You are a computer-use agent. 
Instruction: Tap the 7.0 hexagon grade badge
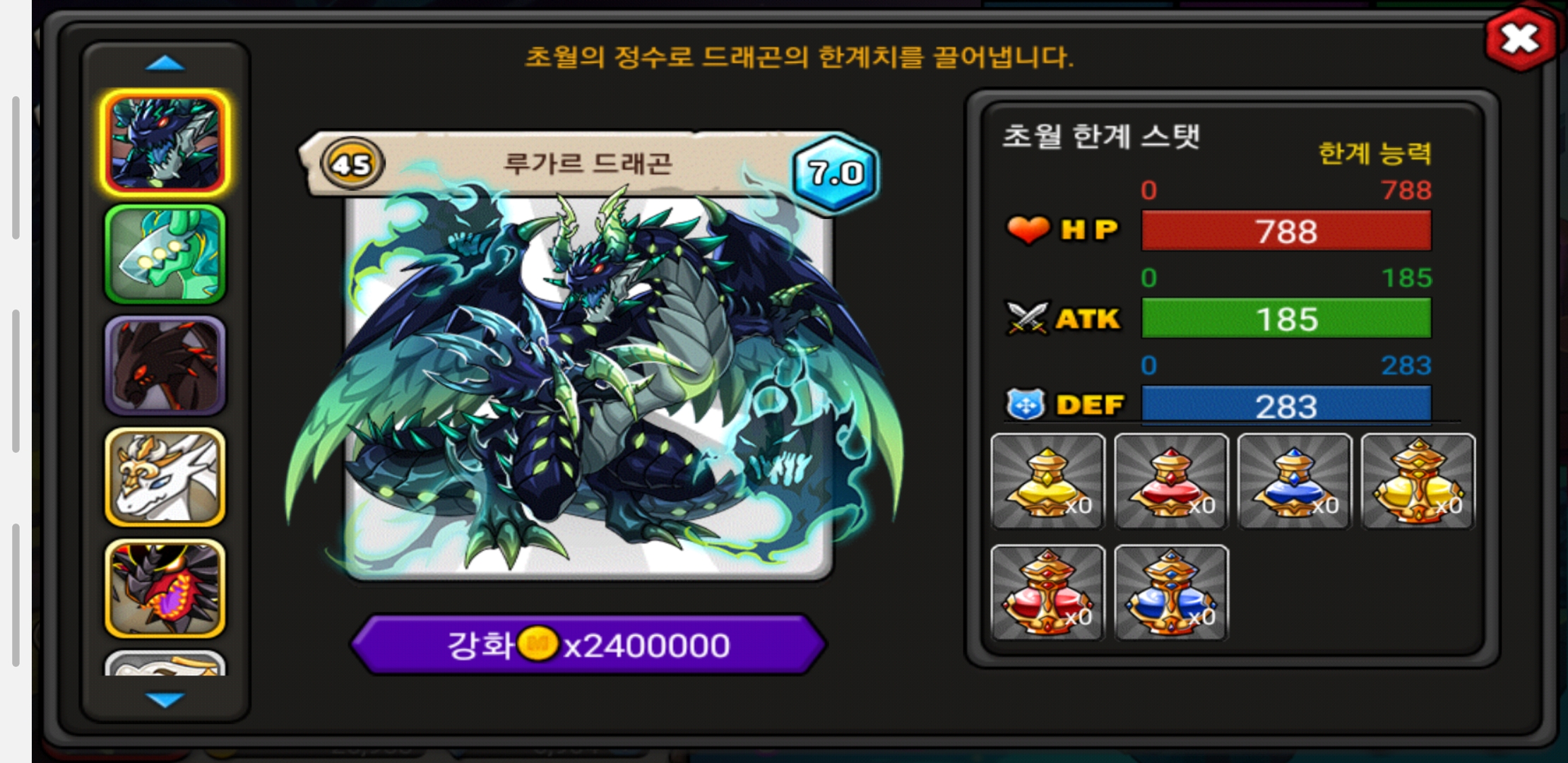836,172
